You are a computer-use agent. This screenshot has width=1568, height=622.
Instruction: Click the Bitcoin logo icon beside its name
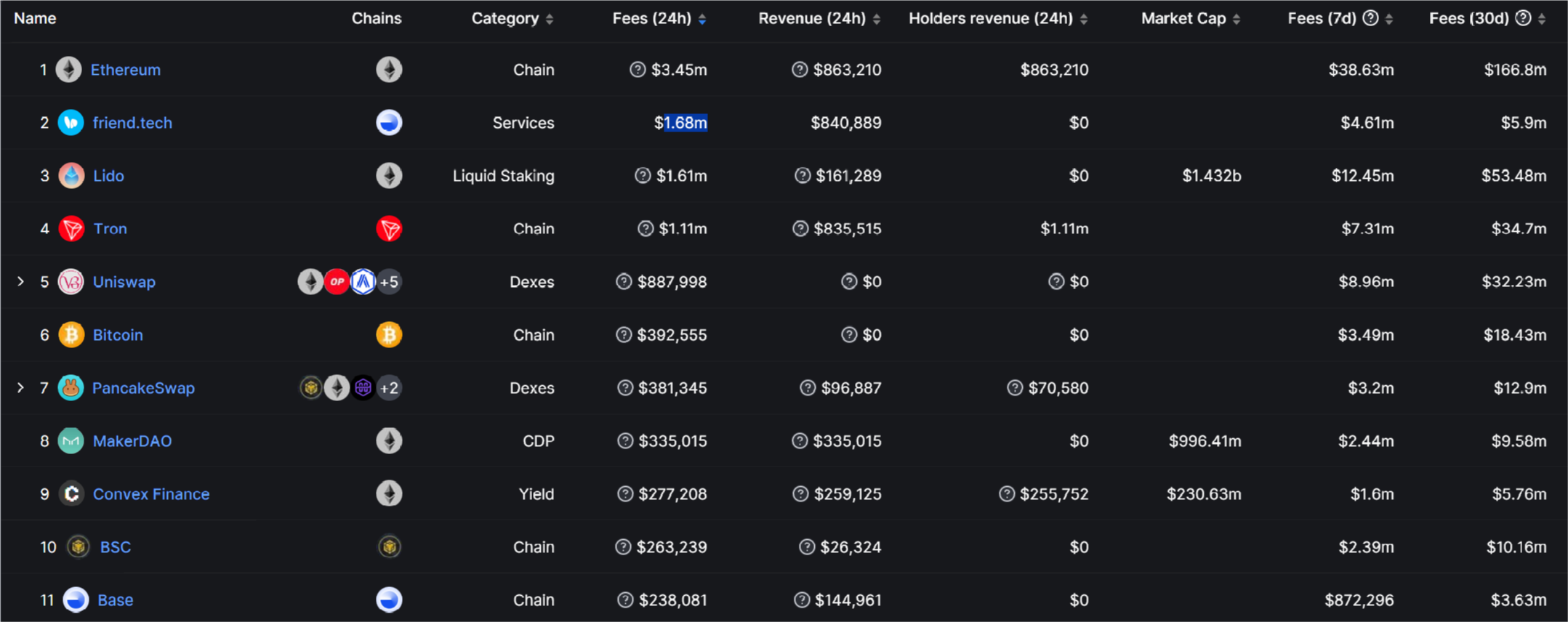point(71,335)
